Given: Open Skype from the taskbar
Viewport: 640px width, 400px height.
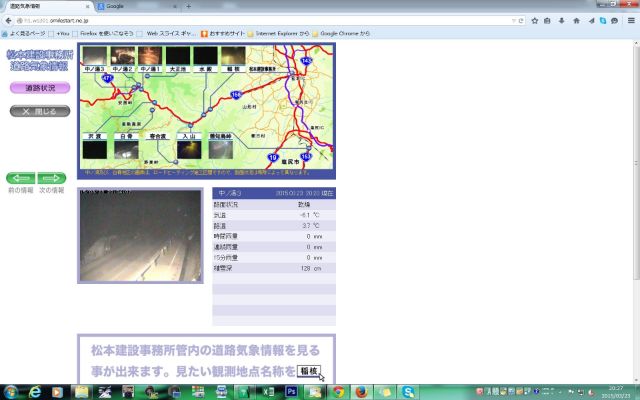Looking at the screenshot, I should [410, 391].
